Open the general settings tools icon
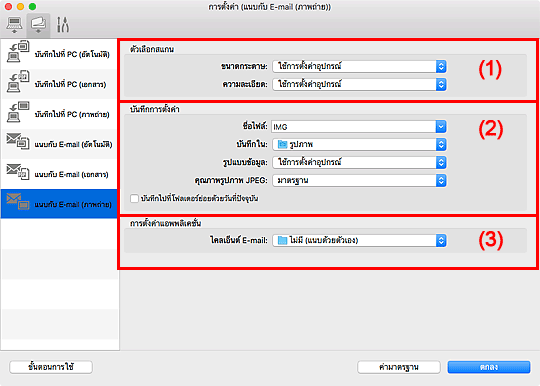The width and height of the screenshot is (540, 386). 63,25
